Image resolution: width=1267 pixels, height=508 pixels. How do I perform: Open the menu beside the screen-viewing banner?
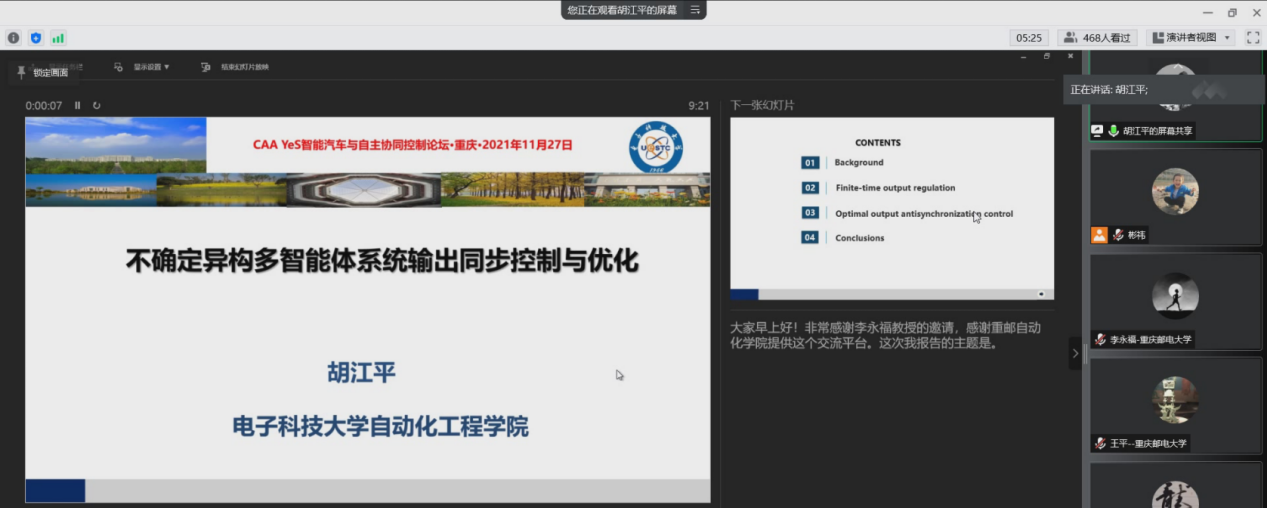(695, 10)
